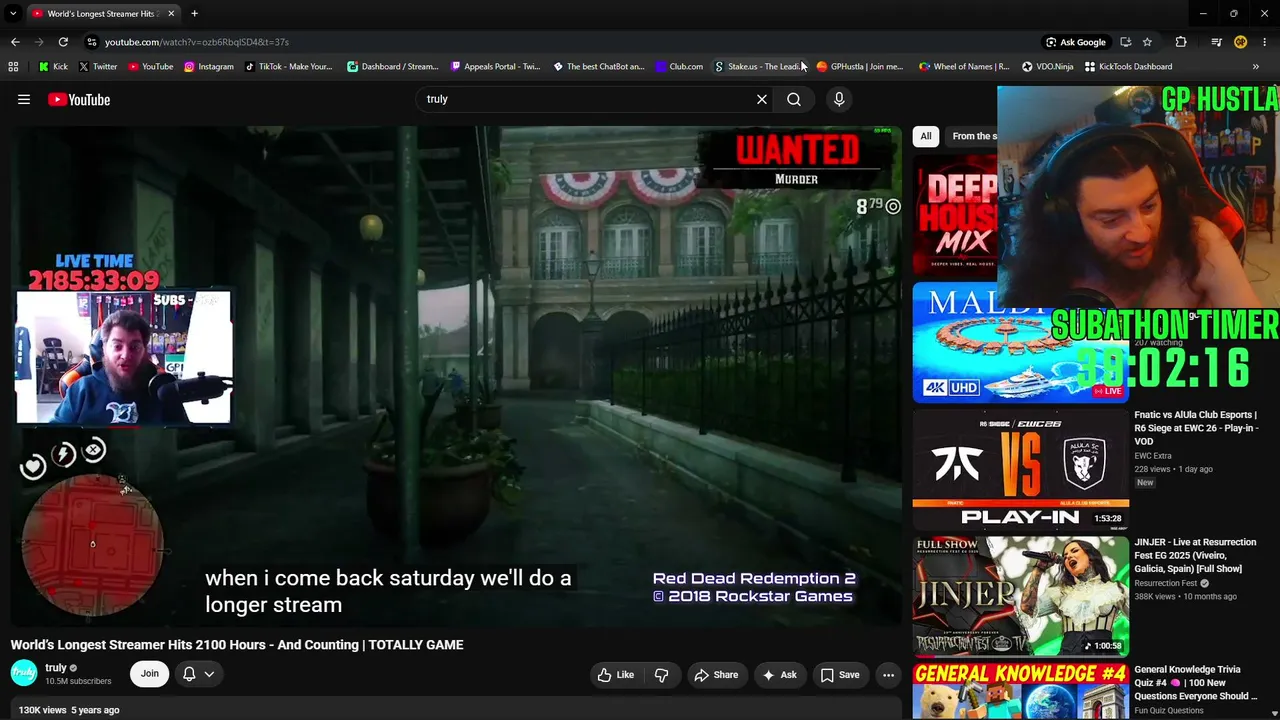Viewport: 1280px width, 720px height.
Task: Open the TikTok bookmark
Action: coord(289,67)
